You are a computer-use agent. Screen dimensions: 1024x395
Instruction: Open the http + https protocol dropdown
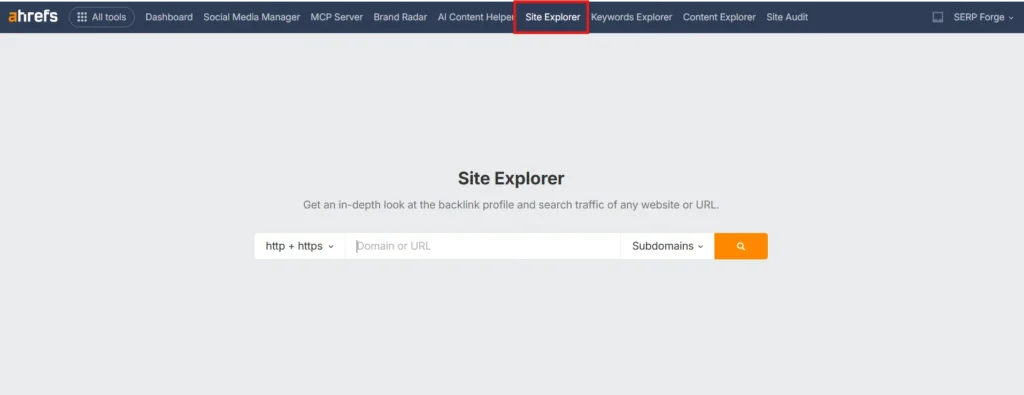(x=300, y=246)
